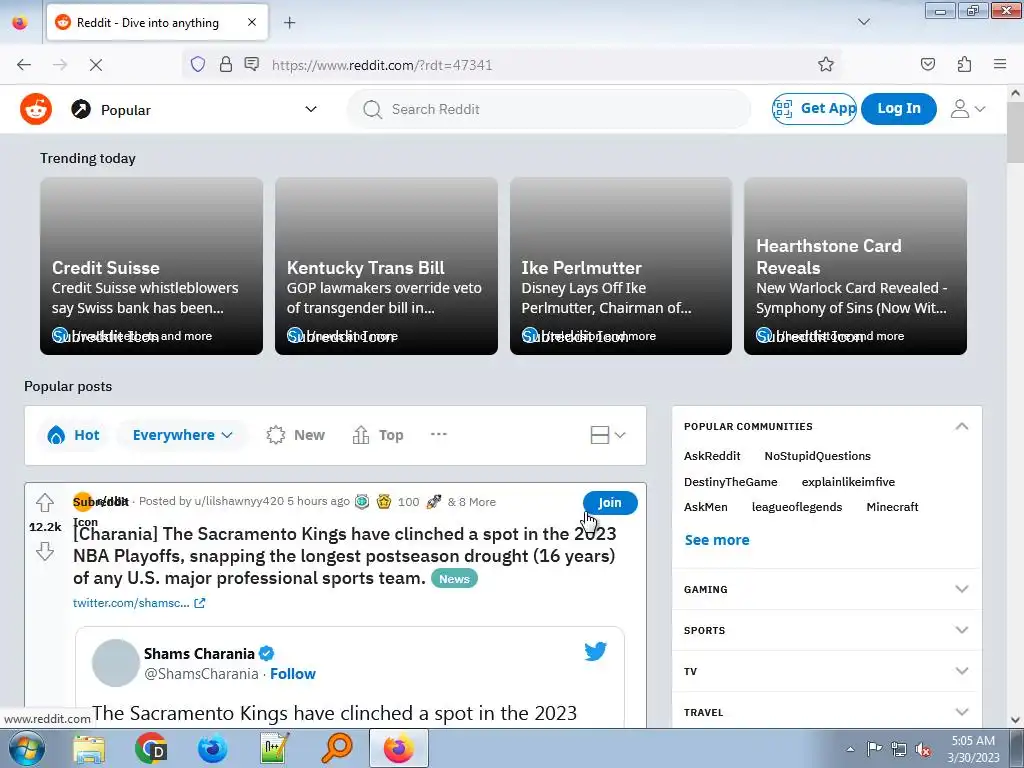Viewport: 1024px width, 768px height.
Task: Join the subreddit of the Kings post
Action: (610, 502)
